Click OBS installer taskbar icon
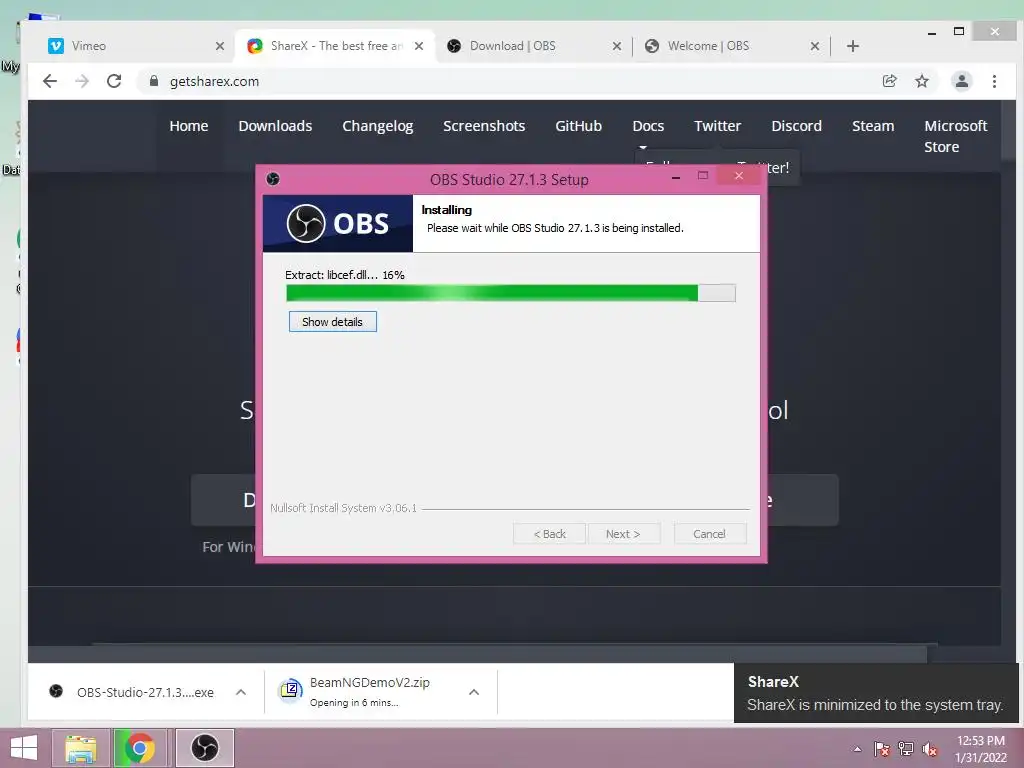The width and height of the screenshot is (1024, 768). tap(204, 748)
